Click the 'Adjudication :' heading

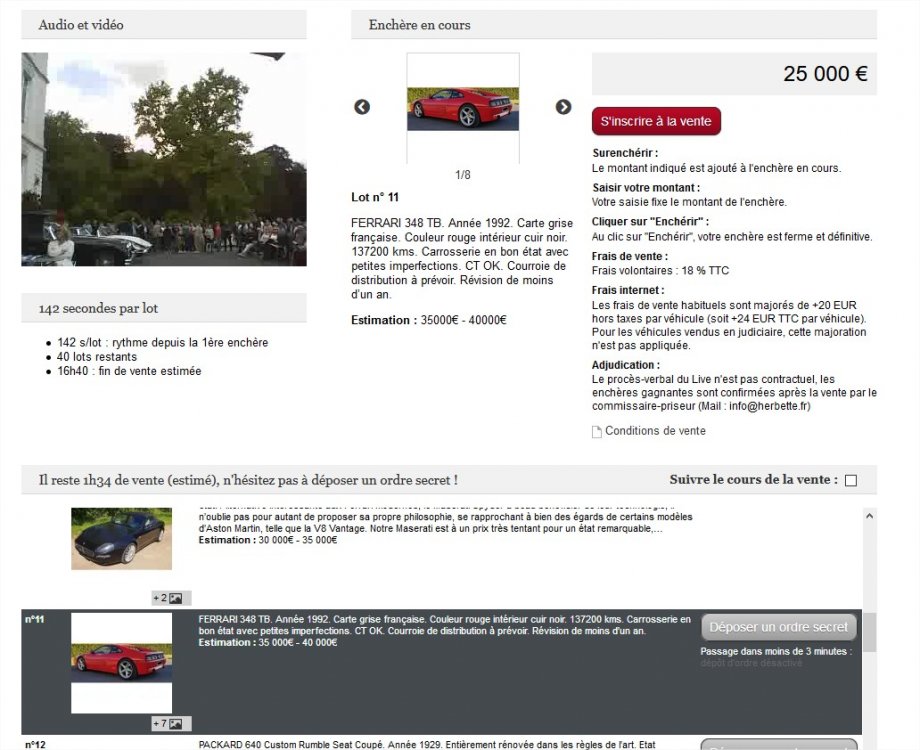coord(625,365)
